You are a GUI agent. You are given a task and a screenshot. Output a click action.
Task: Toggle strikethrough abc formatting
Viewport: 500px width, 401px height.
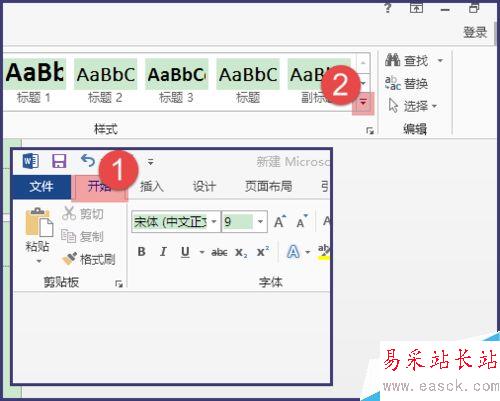pos(219,252)
